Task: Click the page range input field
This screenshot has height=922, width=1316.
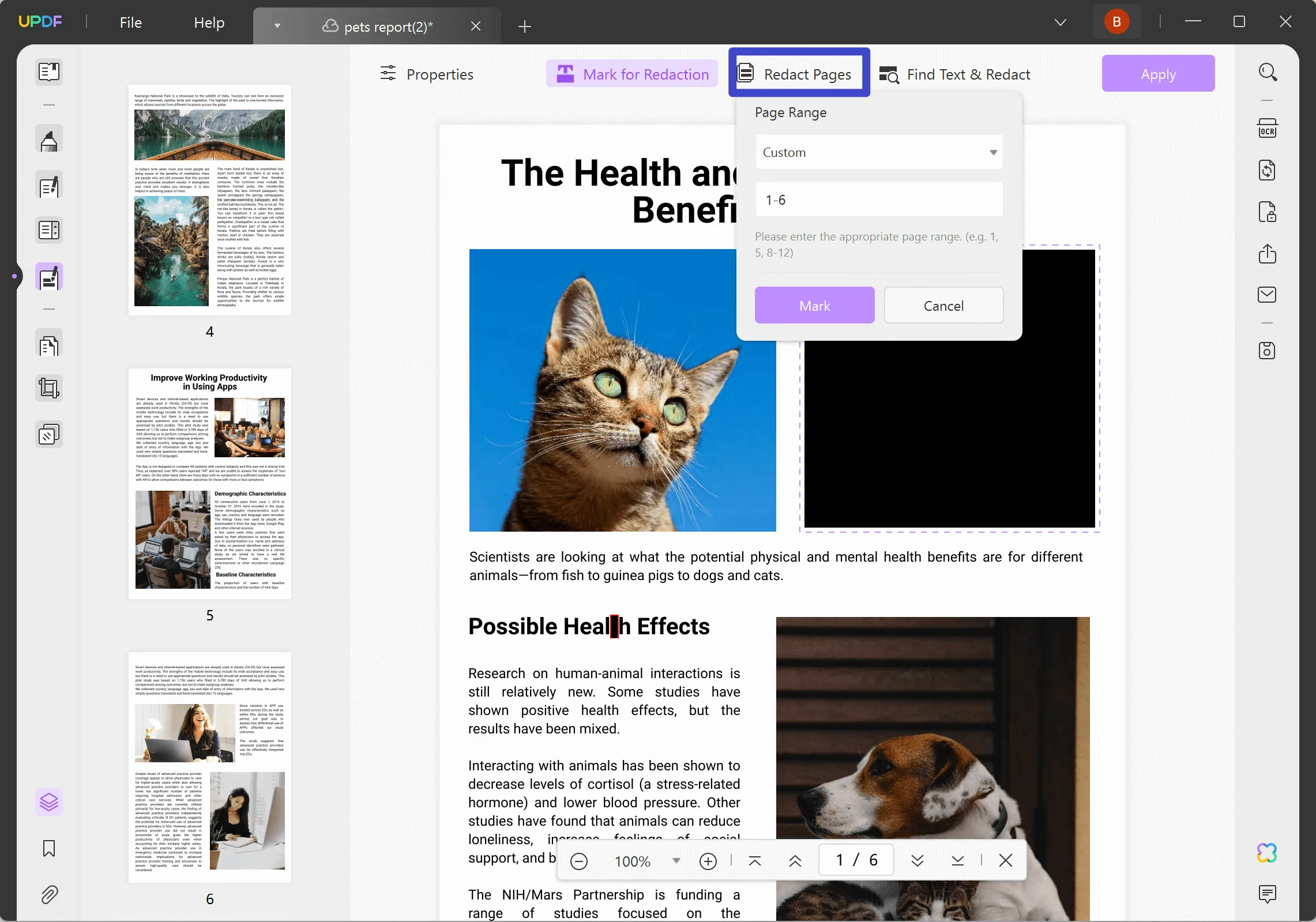Action: pos(879,199)
